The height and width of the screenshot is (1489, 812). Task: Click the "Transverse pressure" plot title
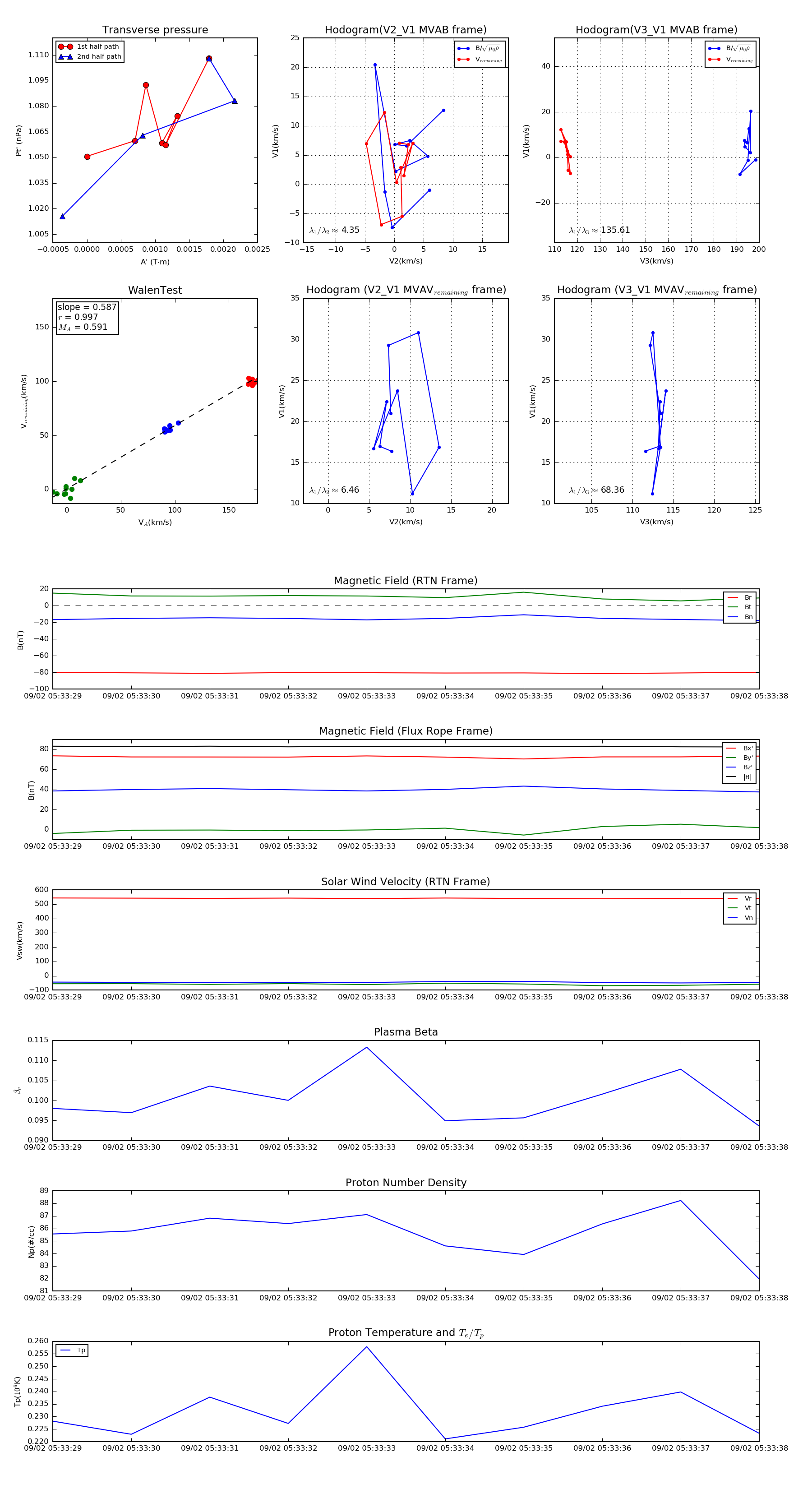(155, 30)
